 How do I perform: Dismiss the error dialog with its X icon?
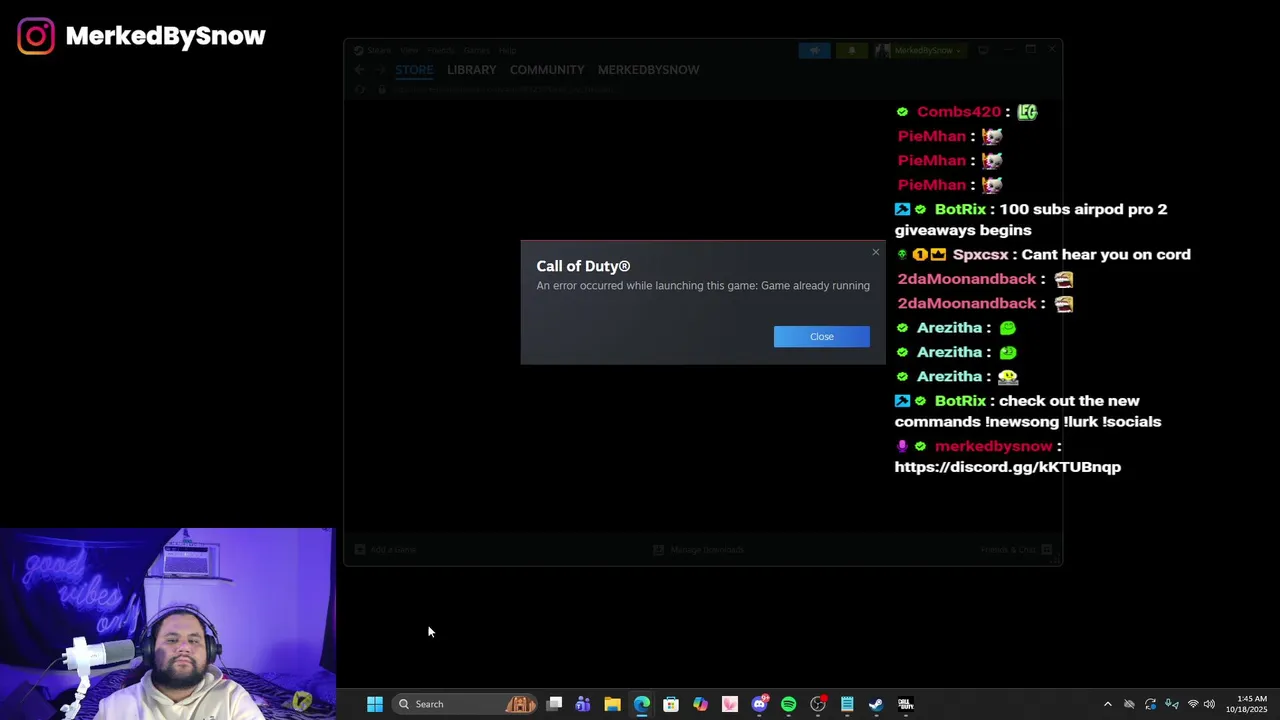coord(875,252)
